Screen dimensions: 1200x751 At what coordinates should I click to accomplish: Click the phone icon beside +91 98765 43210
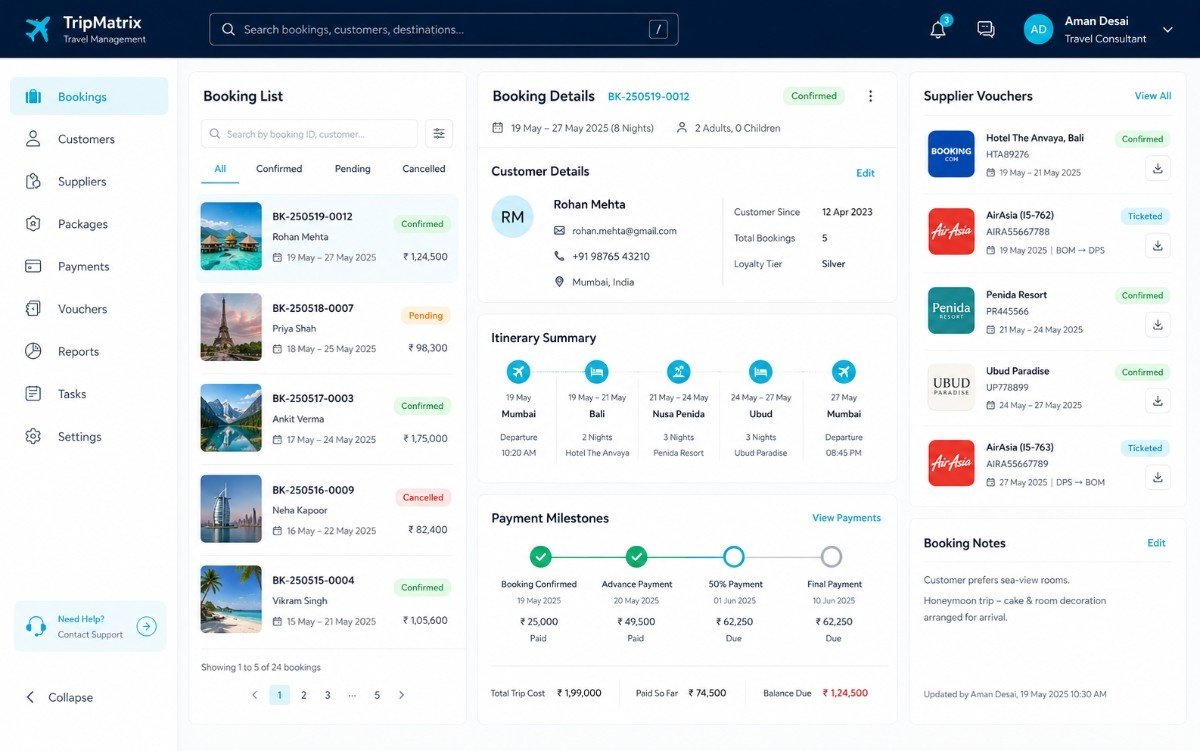559,256
